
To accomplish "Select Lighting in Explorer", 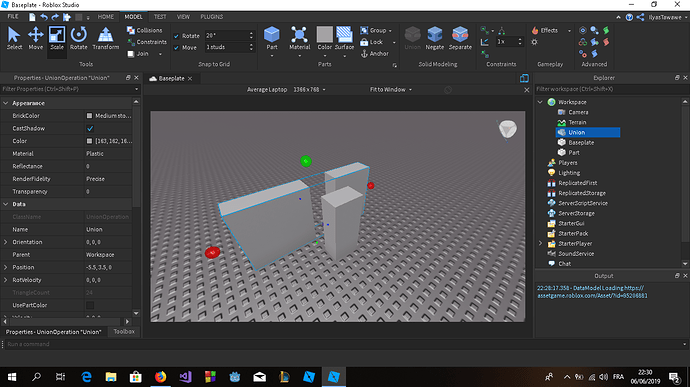I will click(569, 173).
